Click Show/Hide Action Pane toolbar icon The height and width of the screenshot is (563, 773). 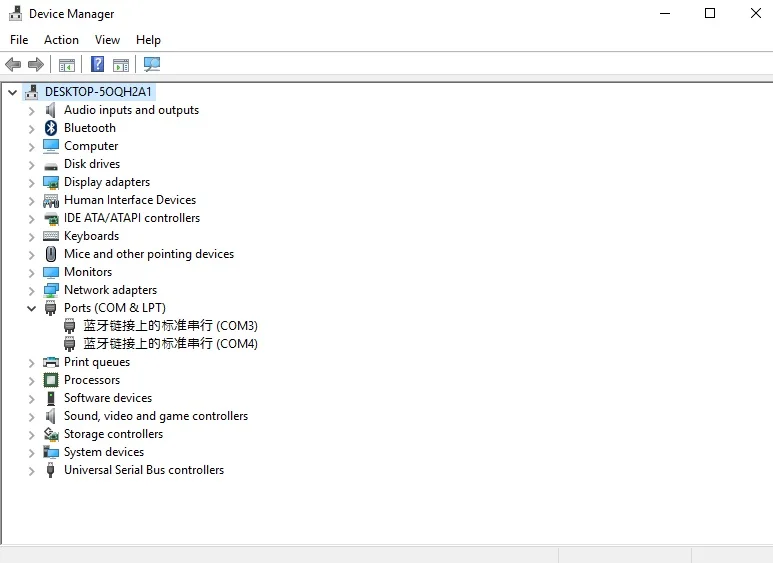pos(121,65)
